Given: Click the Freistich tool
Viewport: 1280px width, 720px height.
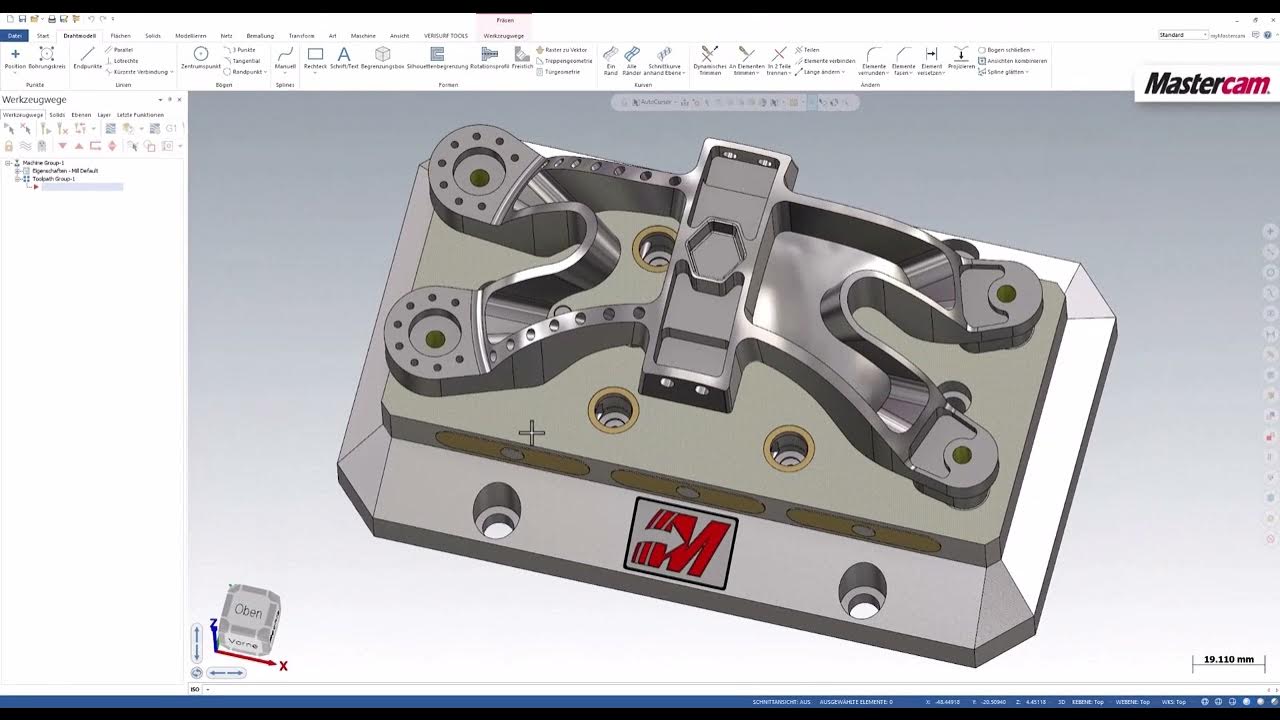Looking at the screenshot, I should (522, 58).
